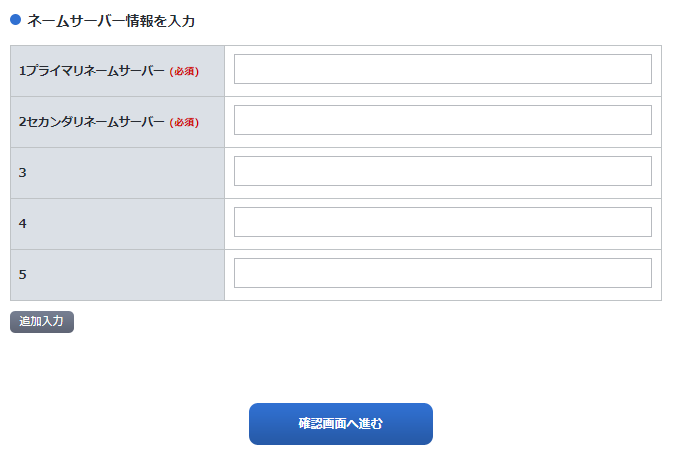Viewport: 684px width, 451px height.
Task: Click into the nameserver 4 input field
Action: (x=442, y=223)
